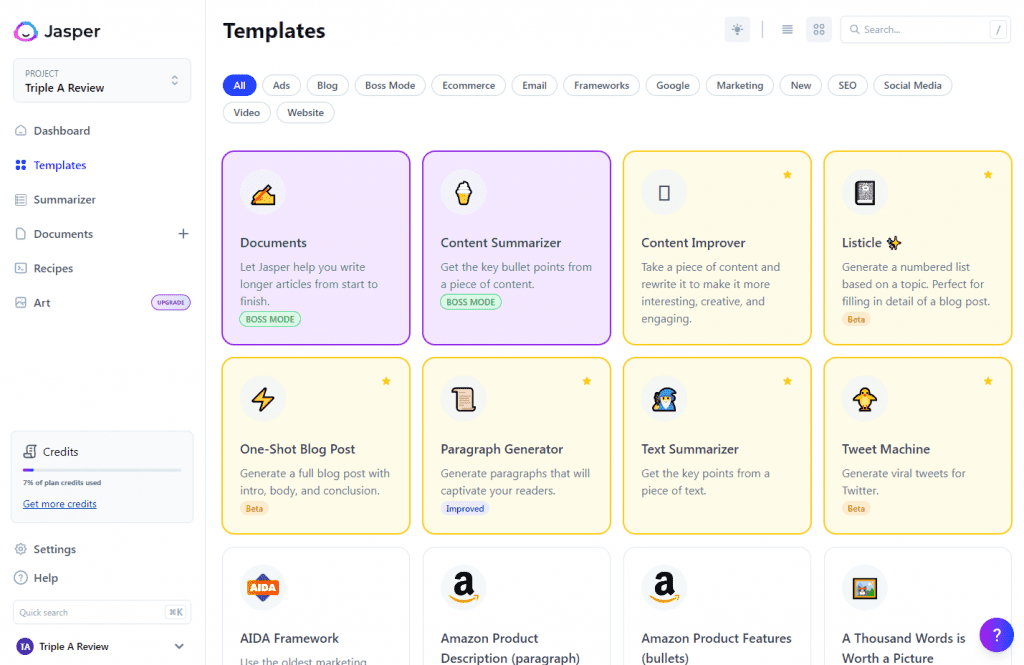
Task: Open the Content Improver template title
Action: click(x=693, y=242)
